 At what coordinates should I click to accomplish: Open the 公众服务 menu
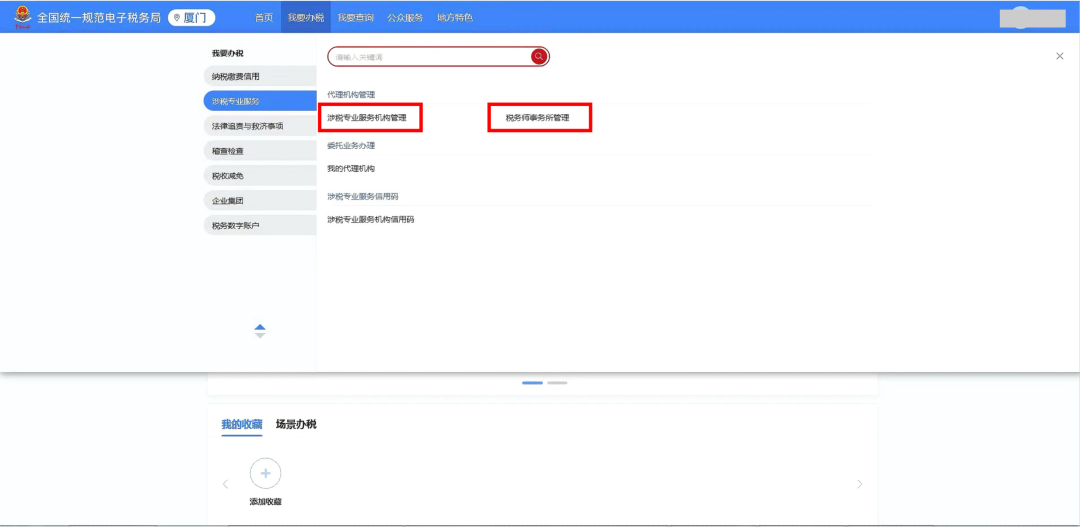tap(405, 18)
